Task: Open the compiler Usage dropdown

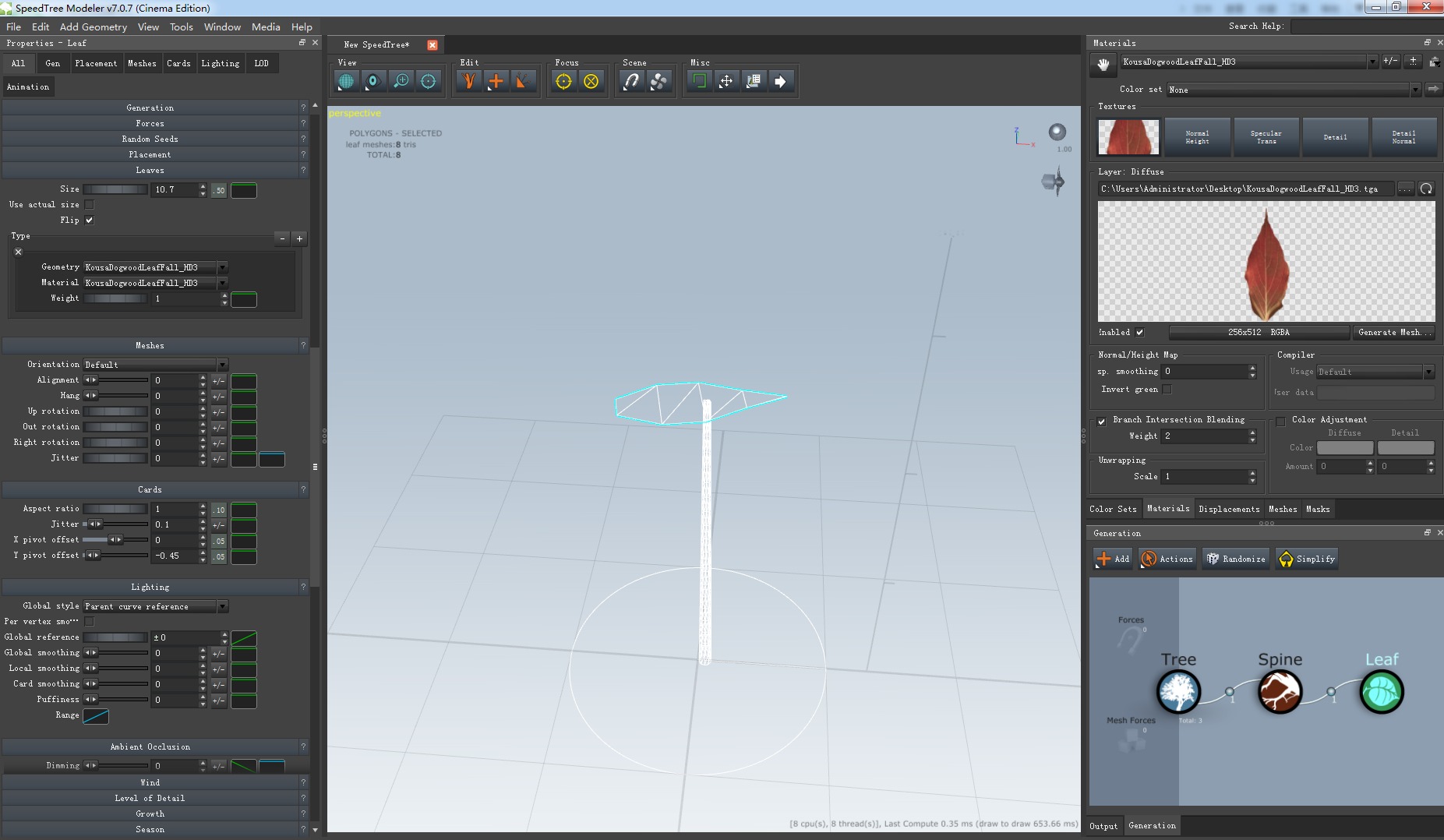Action: click(x=1375, y=372)
